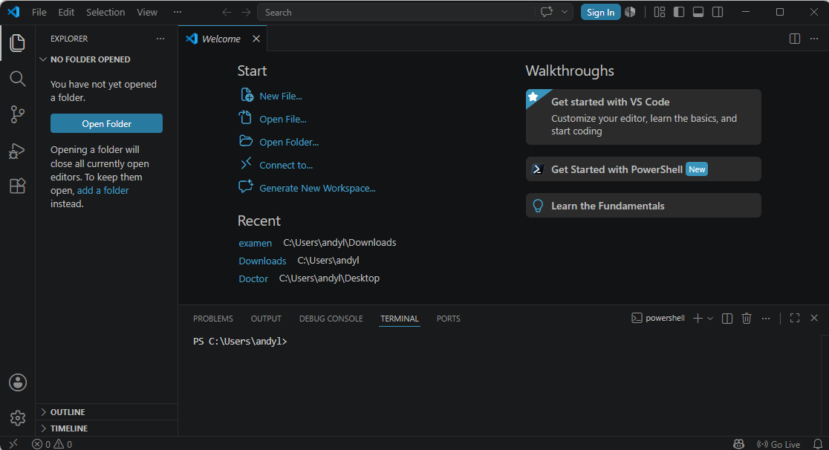Open the File menu
The image size is (829, 450).
39,12
